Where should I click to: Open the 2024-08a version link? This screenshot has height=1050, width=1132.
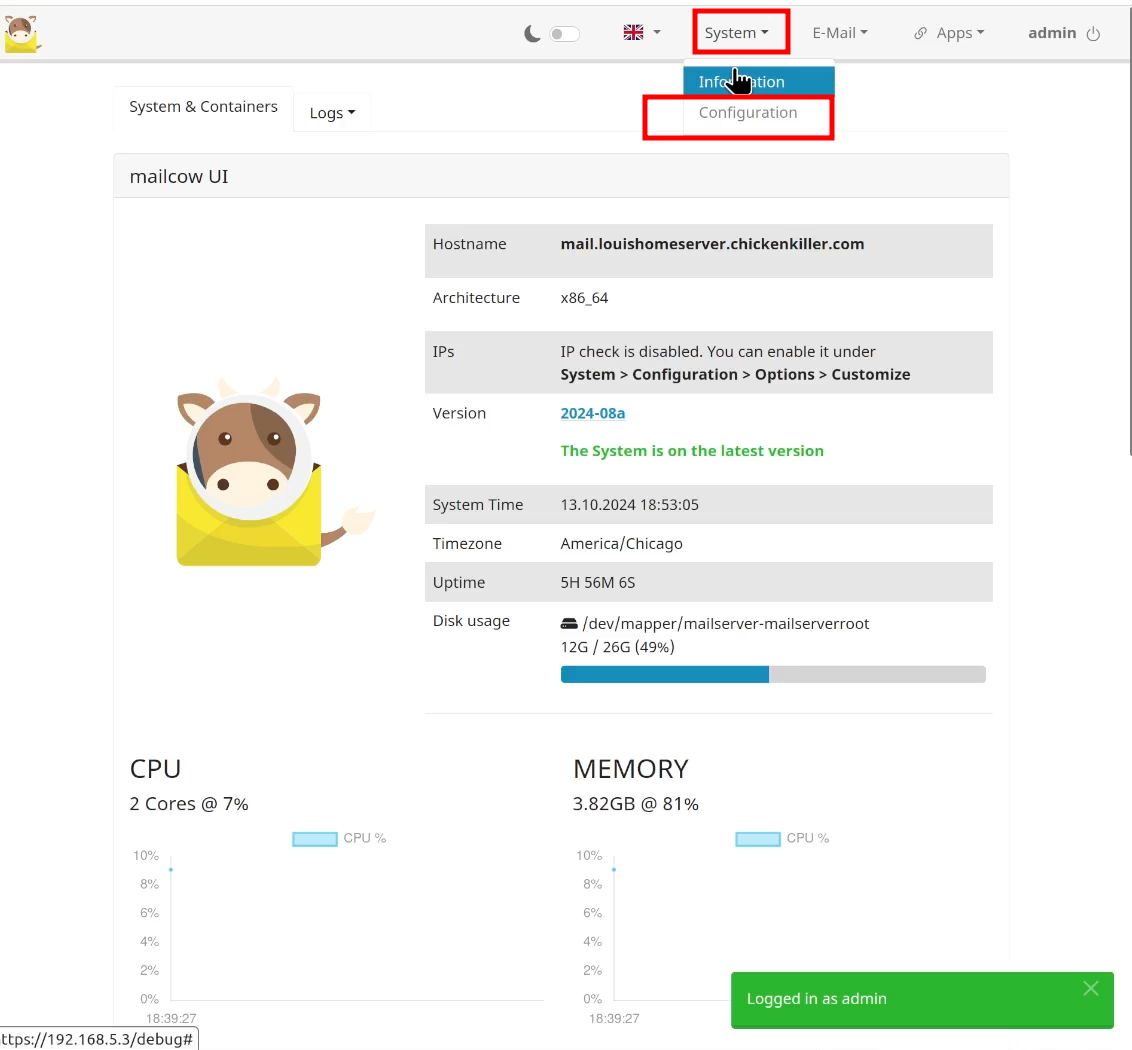pyautogui.click(x=593, y=413)
